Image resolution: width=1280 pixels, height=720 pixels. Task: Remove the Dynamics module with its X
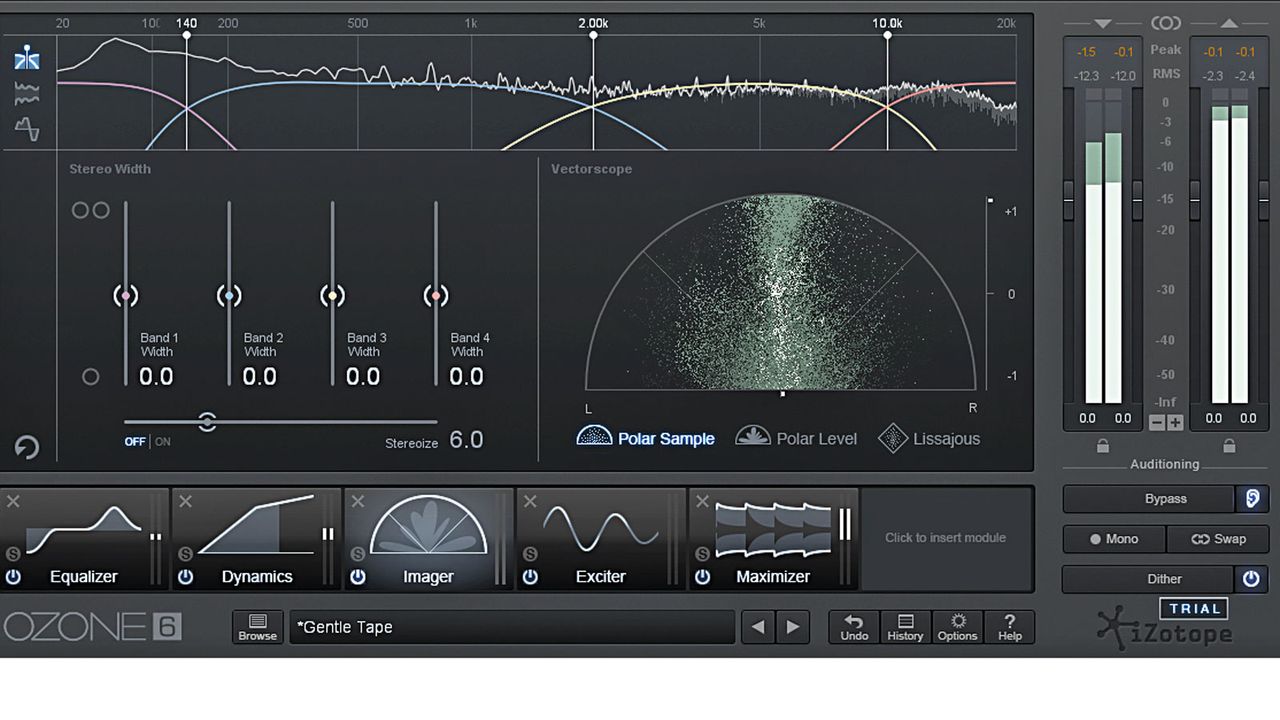[x=185, y=501]
